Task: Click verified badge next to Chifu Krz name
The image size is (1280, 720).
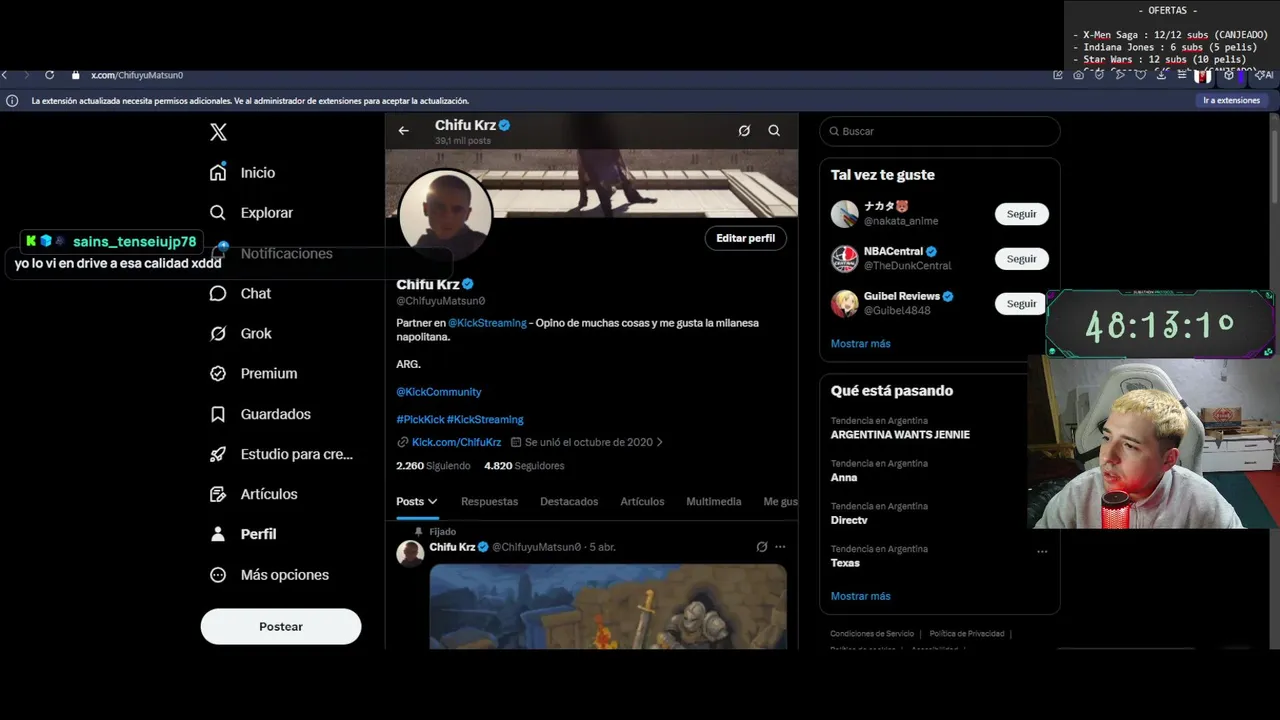Action: pos(467,284)
